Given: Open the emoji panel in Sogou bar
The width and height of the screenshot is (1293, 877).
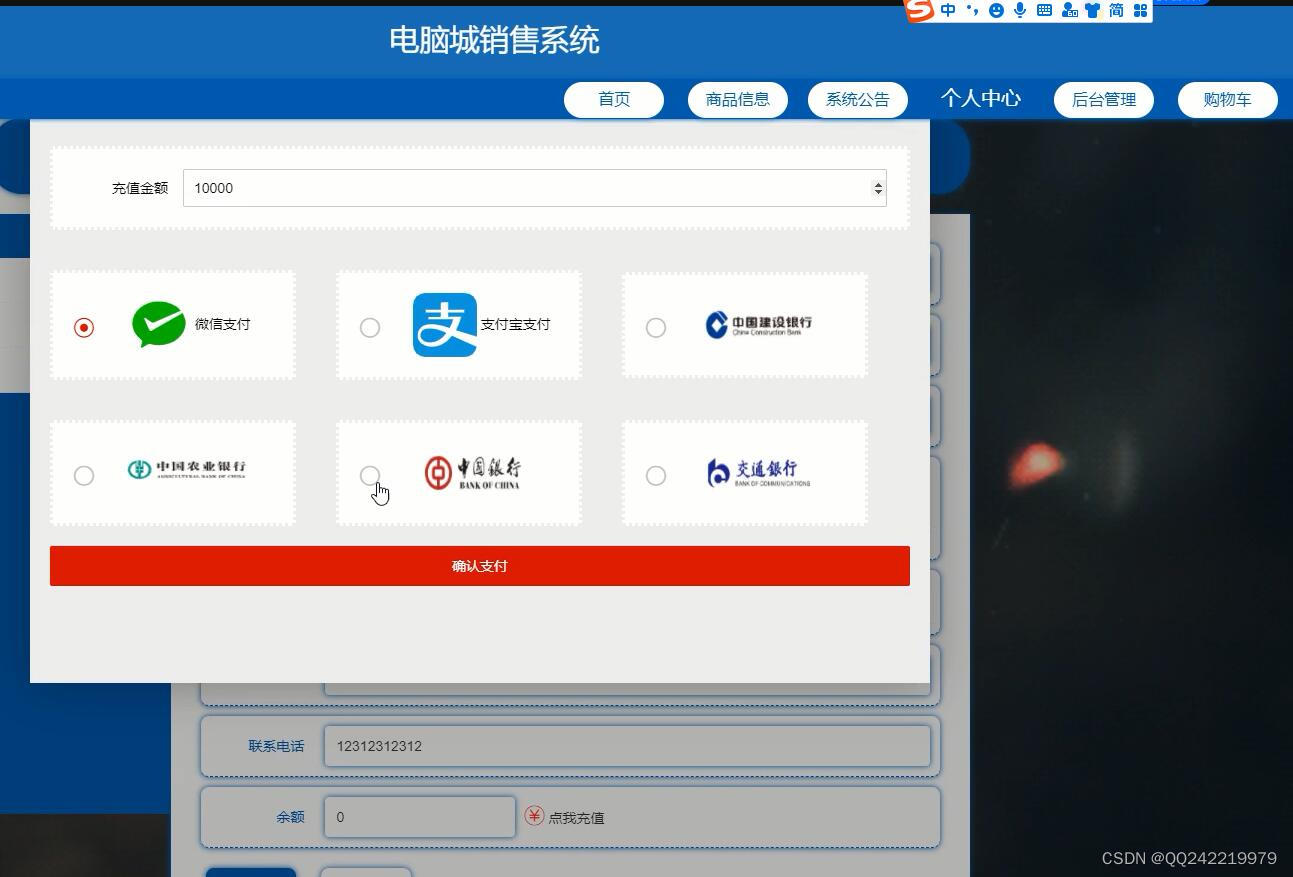Looking at the screenshot, I should [996, 10].
